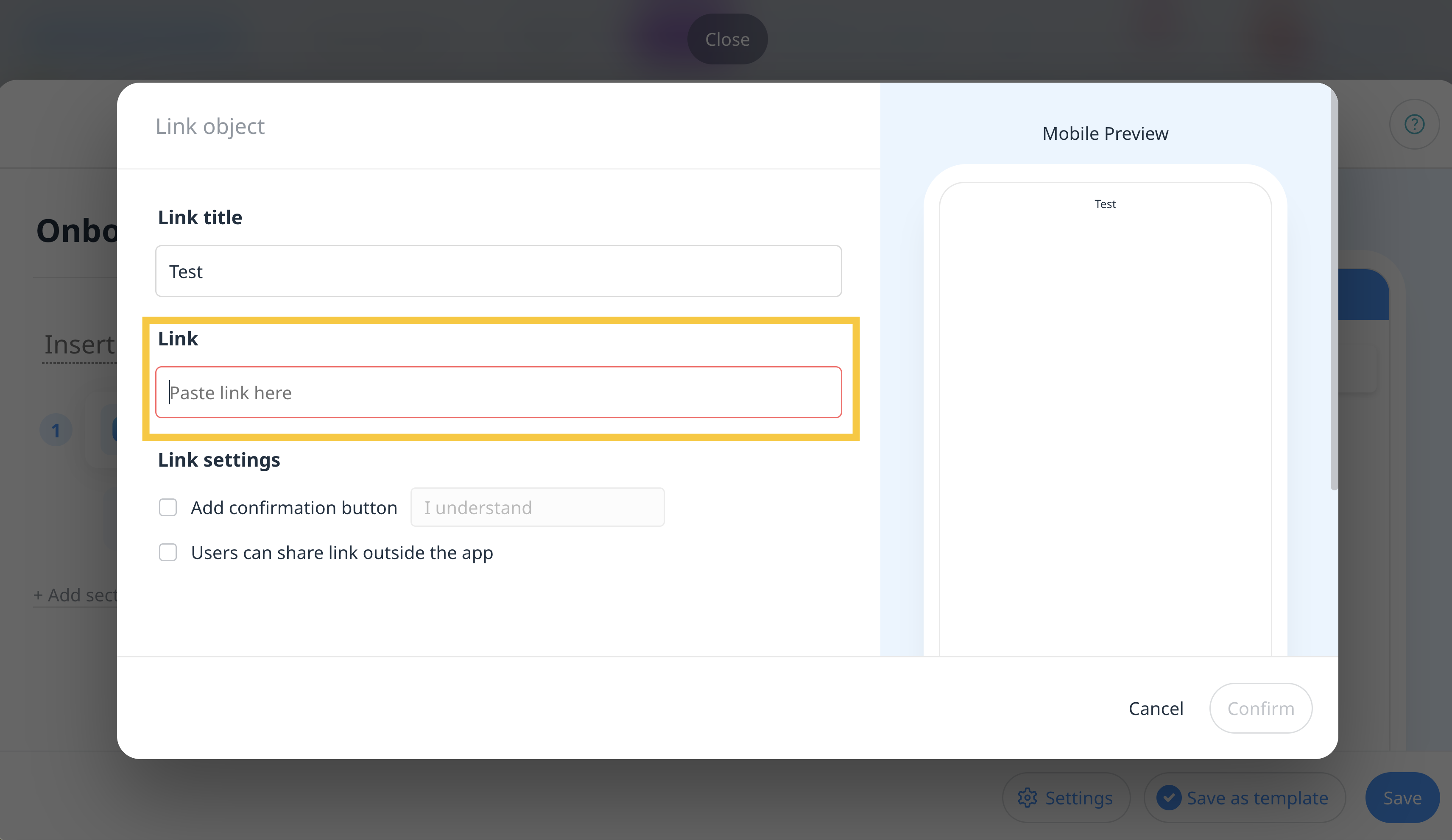Click the checkmark icon on Save as template

point(1169,797)
